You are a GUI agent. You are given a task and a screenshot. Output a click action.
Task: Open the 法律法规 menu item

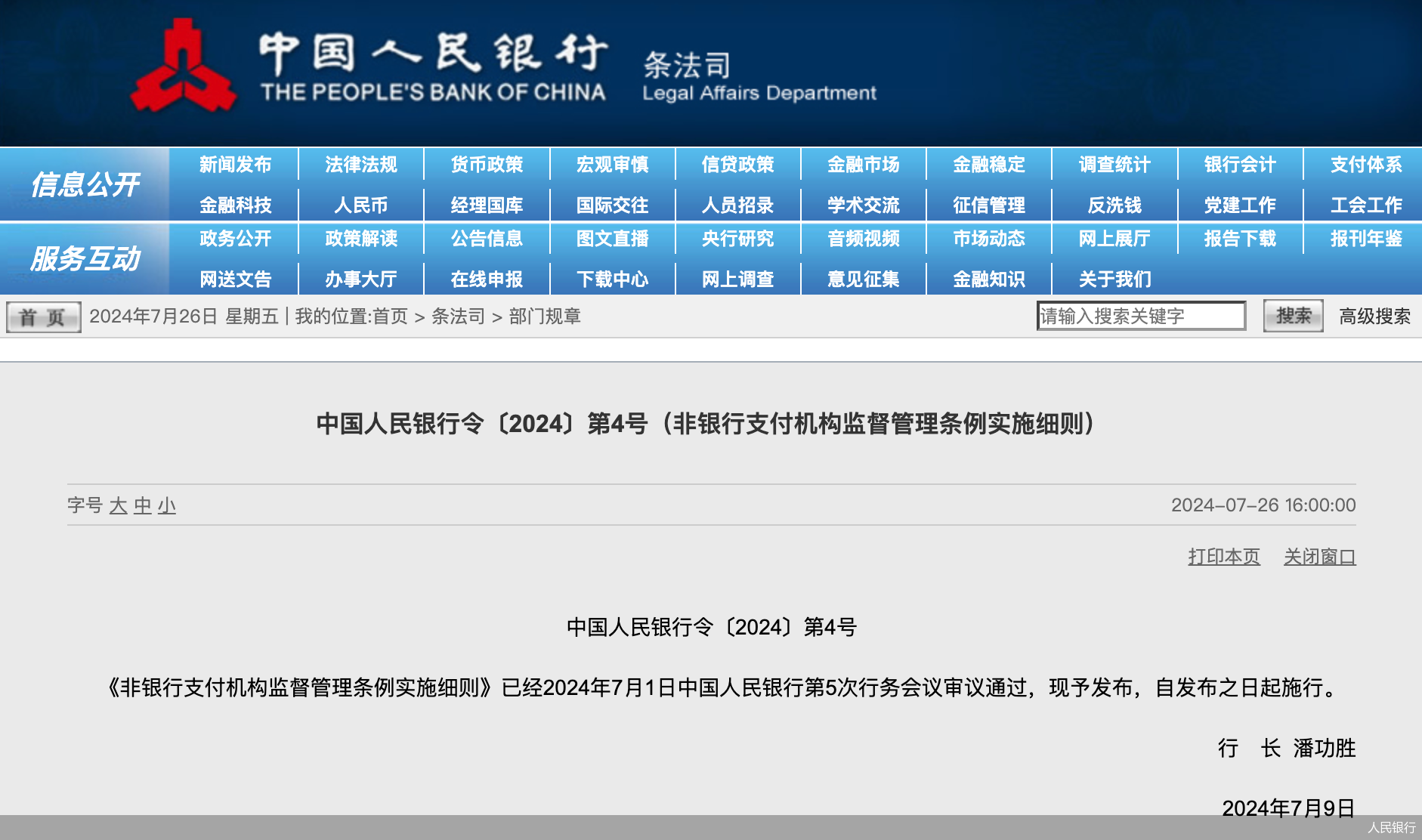[x=361, y=165]
